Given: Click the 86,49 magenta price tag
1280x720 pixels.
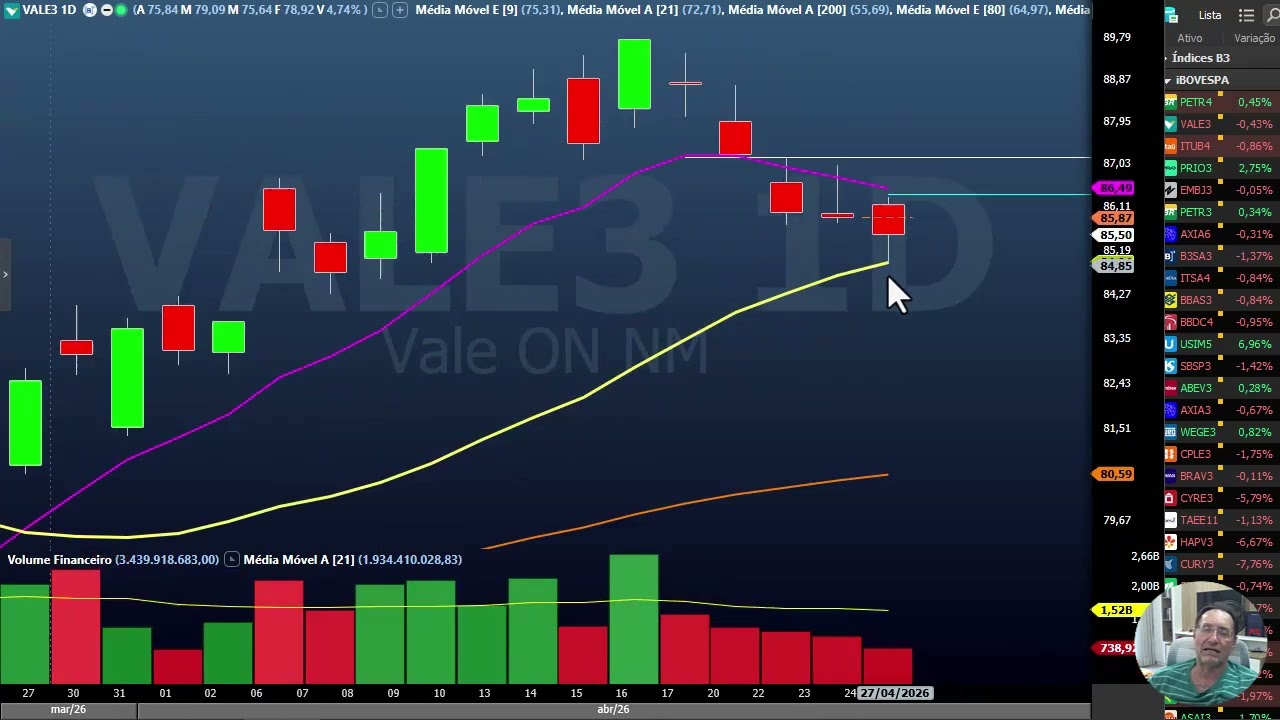Looking at the screenshot, I should [x=1115, y=188].
